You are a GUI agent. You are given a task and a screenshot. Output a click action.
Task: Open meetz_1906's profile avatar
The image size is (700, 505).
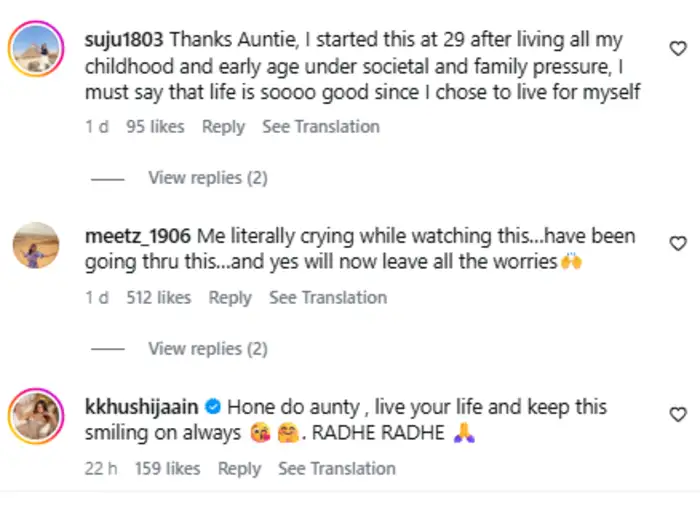[36, 244]
